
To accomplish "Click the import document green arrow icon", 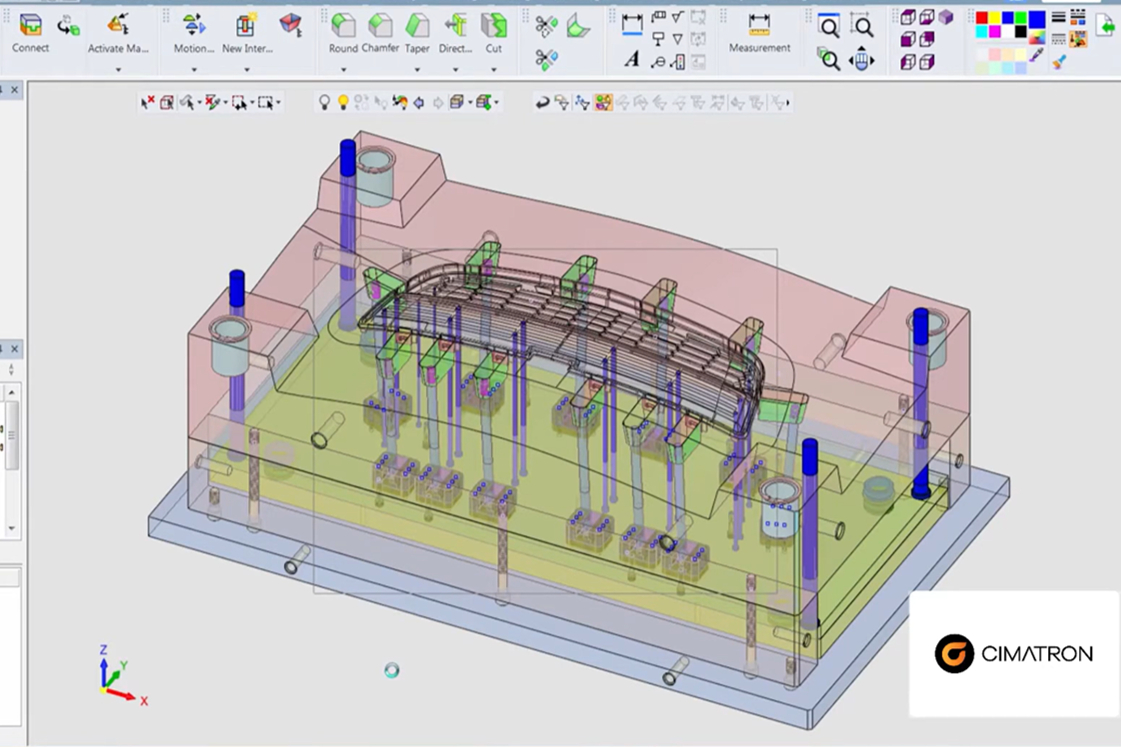I will 1105,26.
